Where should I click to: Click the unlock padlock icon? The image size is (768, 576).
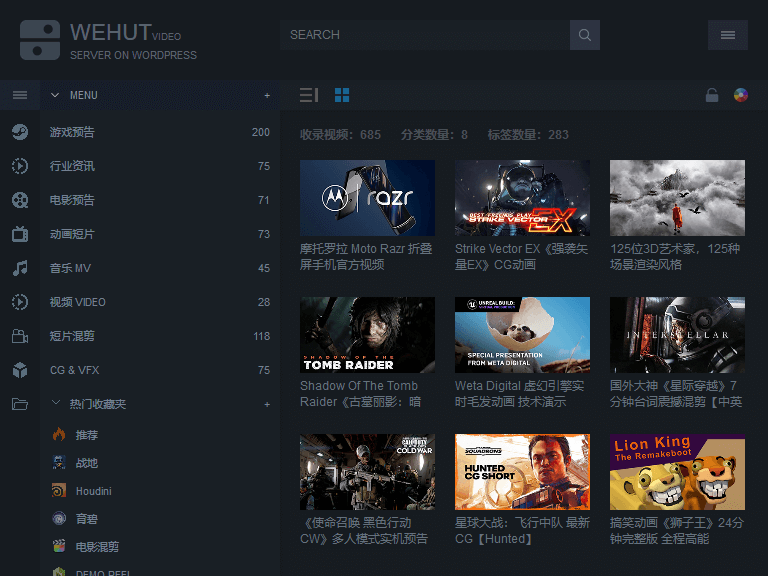click(712, 95)
